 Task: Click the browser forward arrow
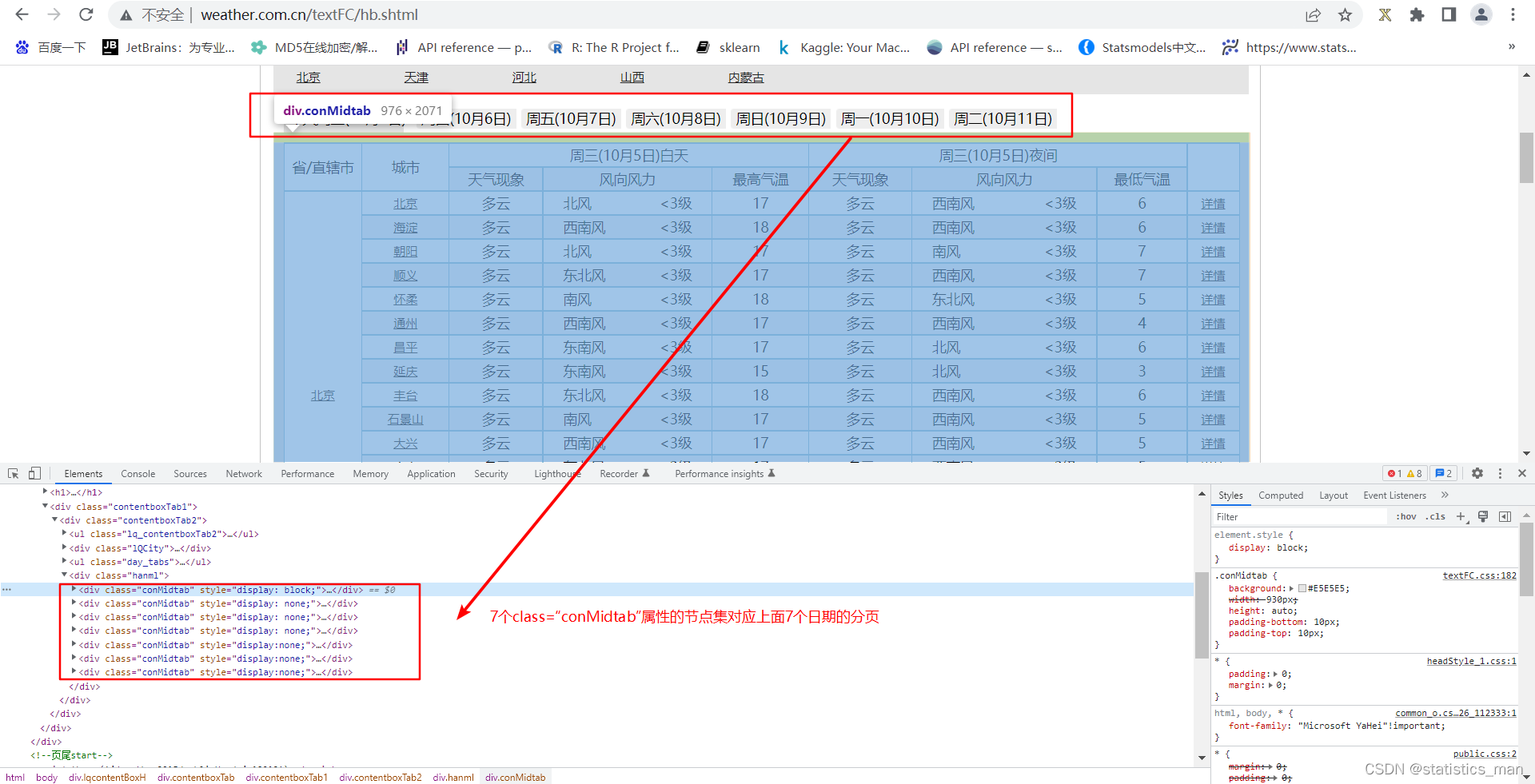pyautogui.click(x=54, y=14)
